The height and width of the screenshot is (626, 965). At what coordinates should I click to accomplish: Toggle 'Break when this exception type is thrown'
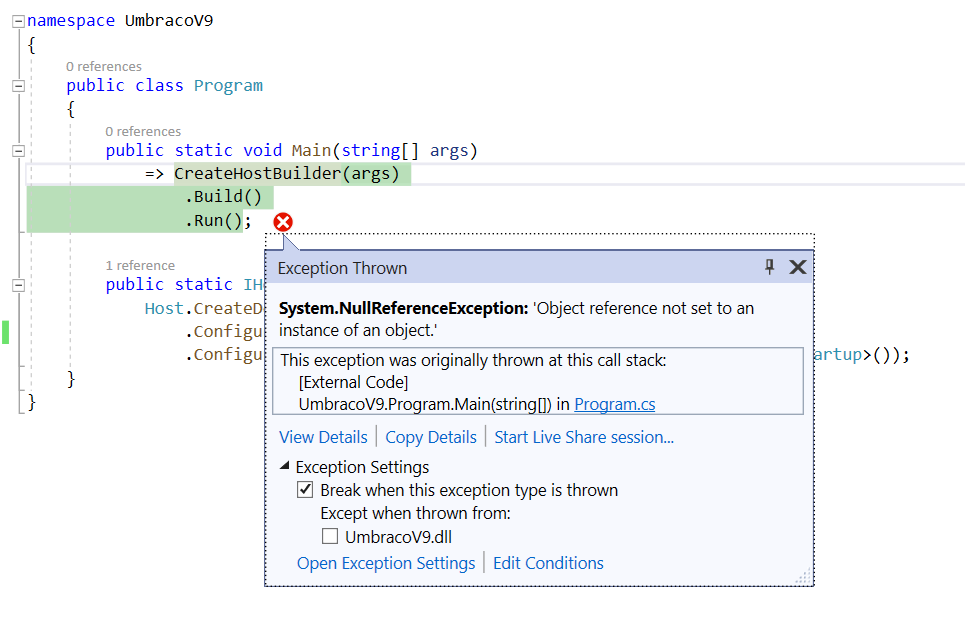[306, 490]
